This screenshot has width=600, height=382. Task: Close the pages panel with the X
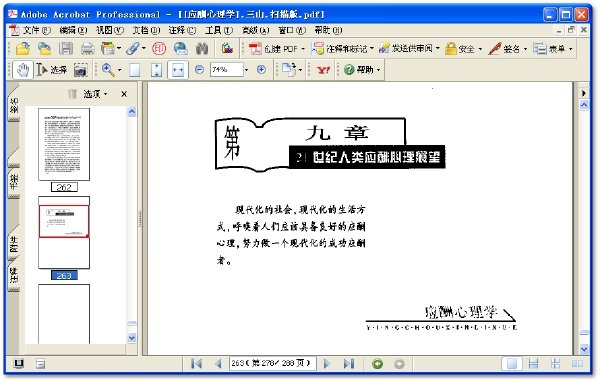[124, 94]
